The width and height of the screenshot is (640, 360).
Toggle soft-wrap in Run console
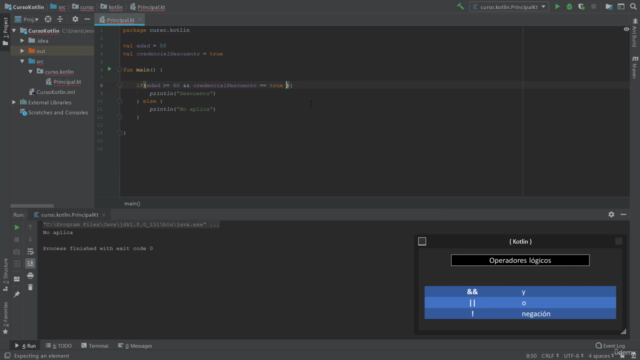(x=30, y=251)
